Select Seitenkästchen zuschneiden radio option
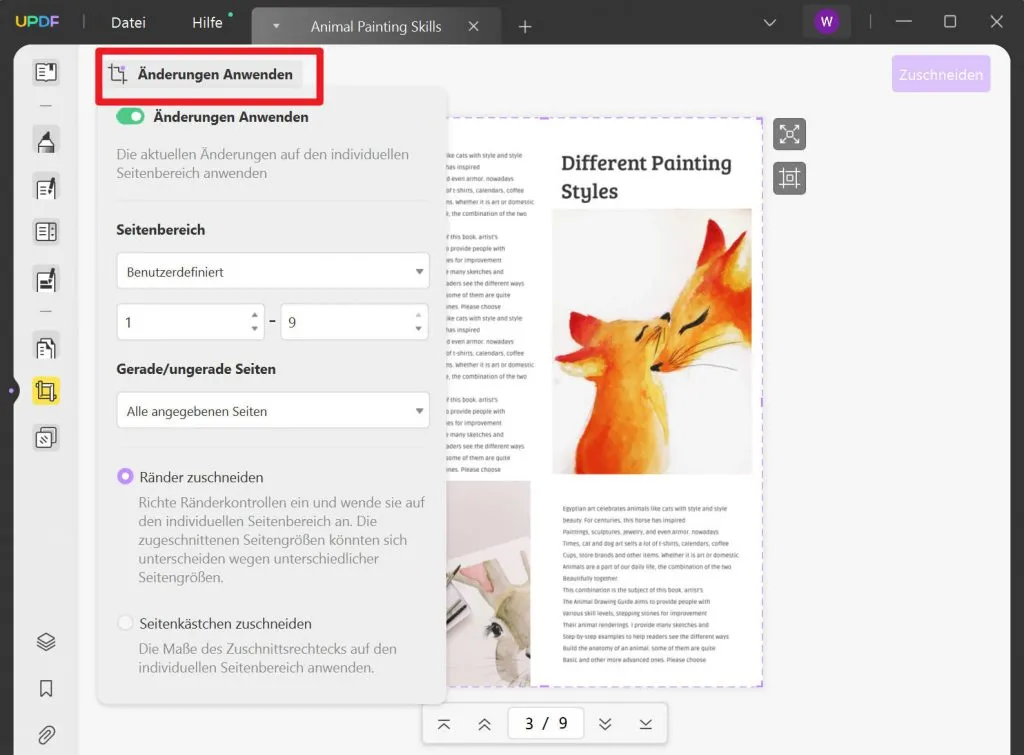Viewport: 1024px width, 755px height. [125, 623]
